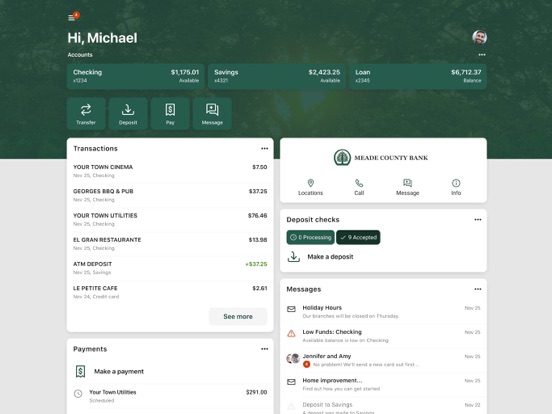Click the Make a payment label

pyautogui.click(x=119, y=371)
